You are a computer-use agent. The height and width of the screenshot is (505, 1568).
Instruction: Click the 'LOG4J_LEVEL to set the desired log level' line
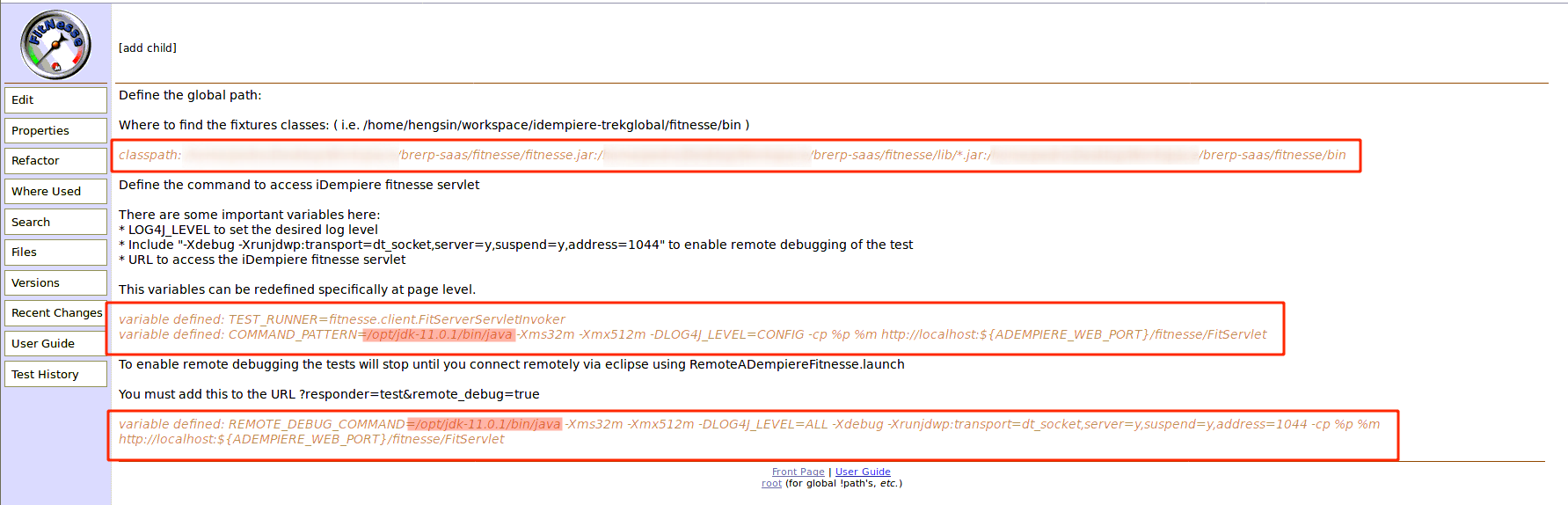point(249,230)
